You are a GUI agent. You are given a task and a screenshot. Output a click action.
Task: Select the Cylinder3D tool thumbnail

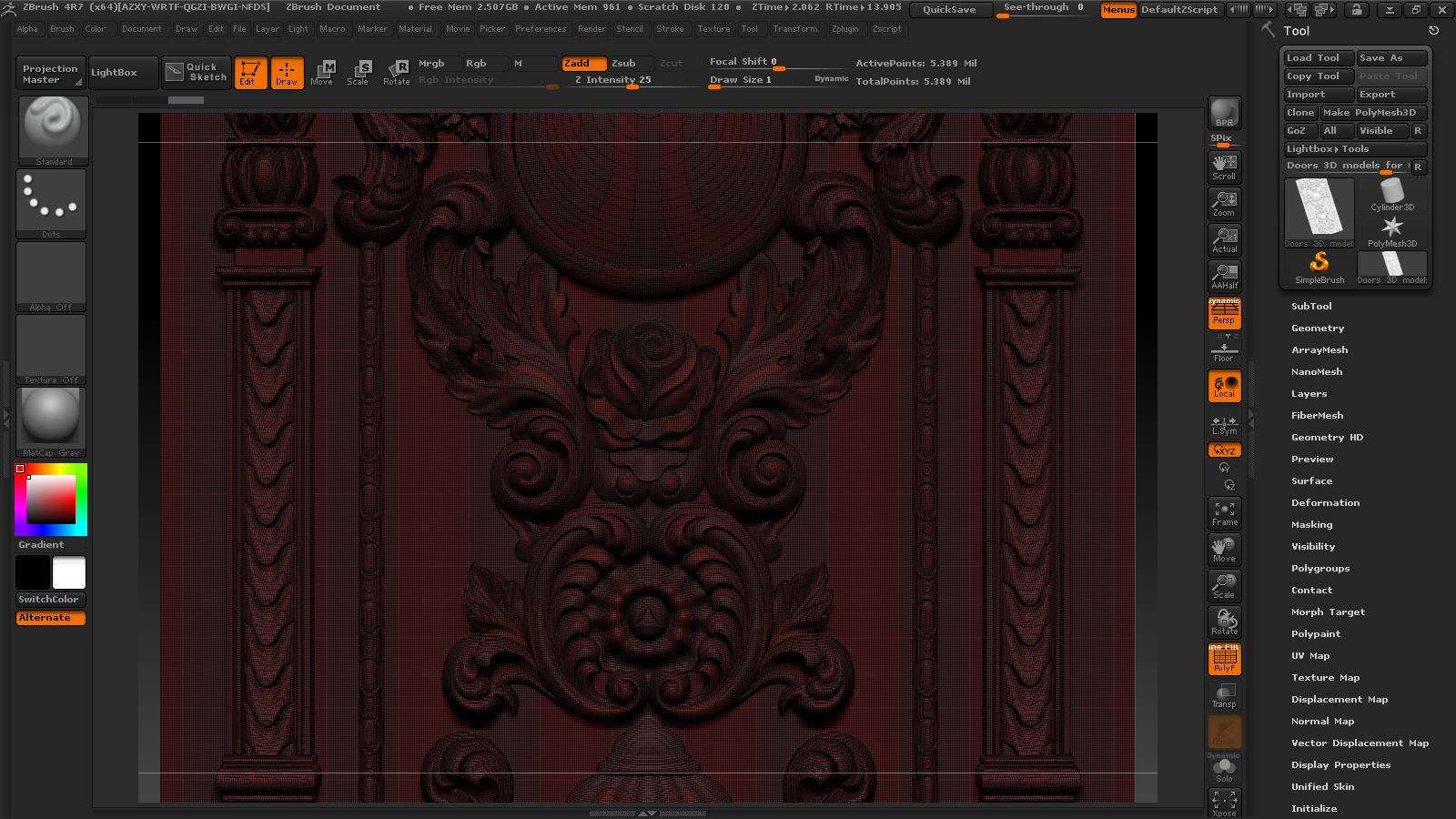1391,195
